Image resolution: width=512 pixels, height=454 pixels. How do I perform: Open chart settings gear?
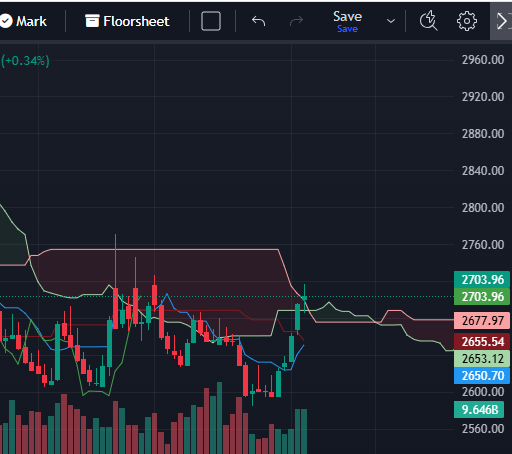coord(467,21)
